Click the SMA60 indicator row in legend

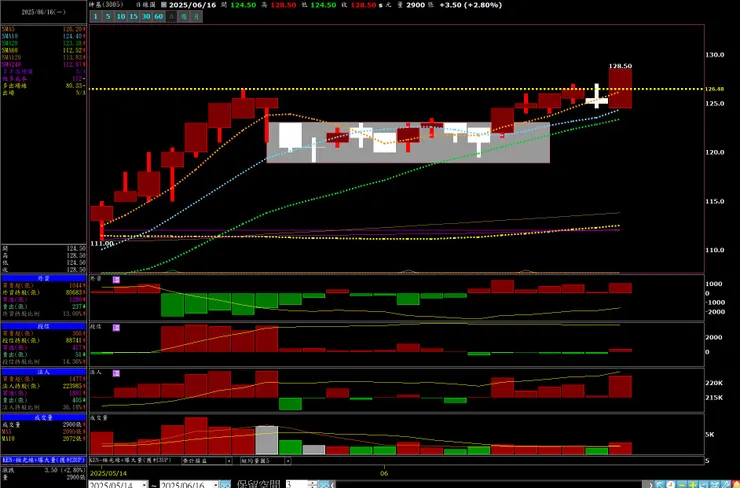click(43, 50)
